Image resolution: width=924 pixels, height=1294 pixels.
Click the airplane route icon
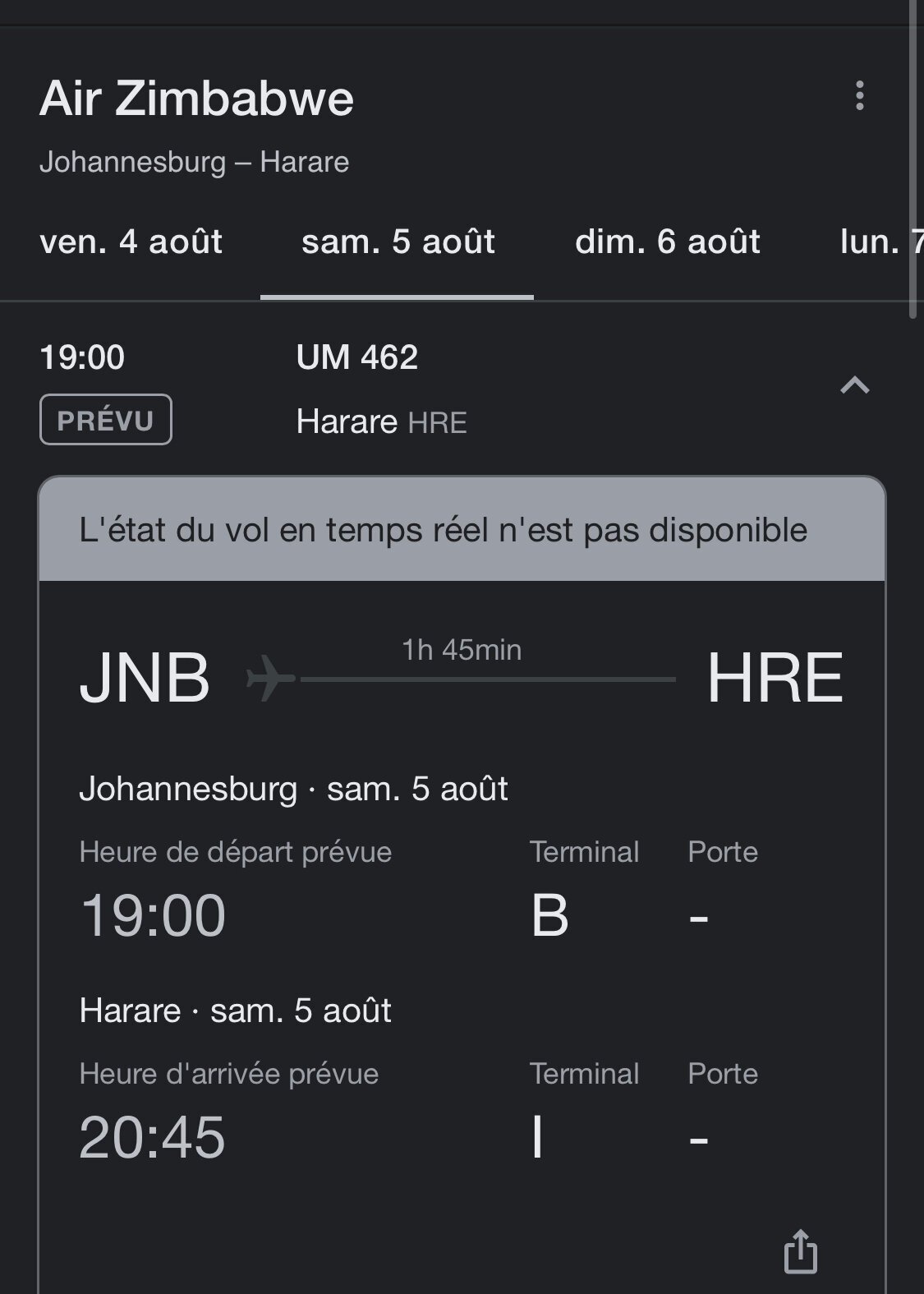coord(271,679)
